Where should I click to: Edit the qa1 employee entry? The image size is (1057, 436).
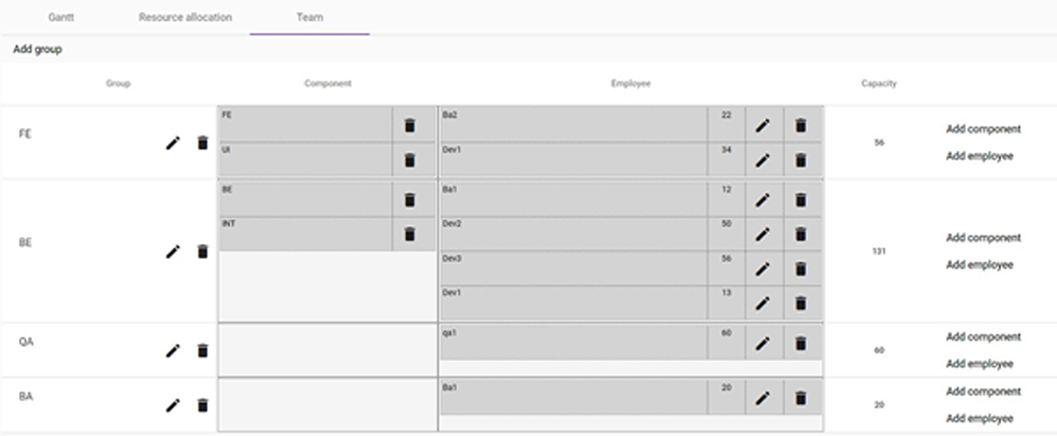tap(762, 344)
